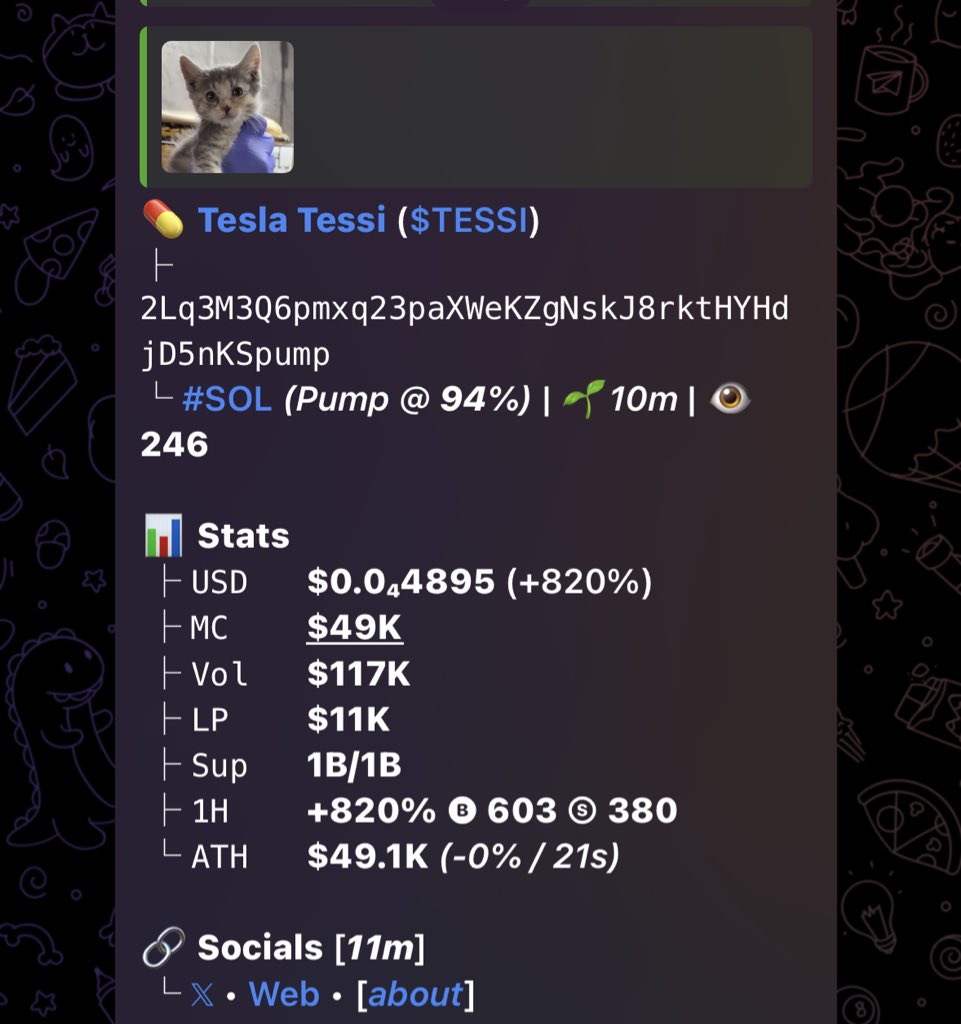Open the X social link icon

202,995
